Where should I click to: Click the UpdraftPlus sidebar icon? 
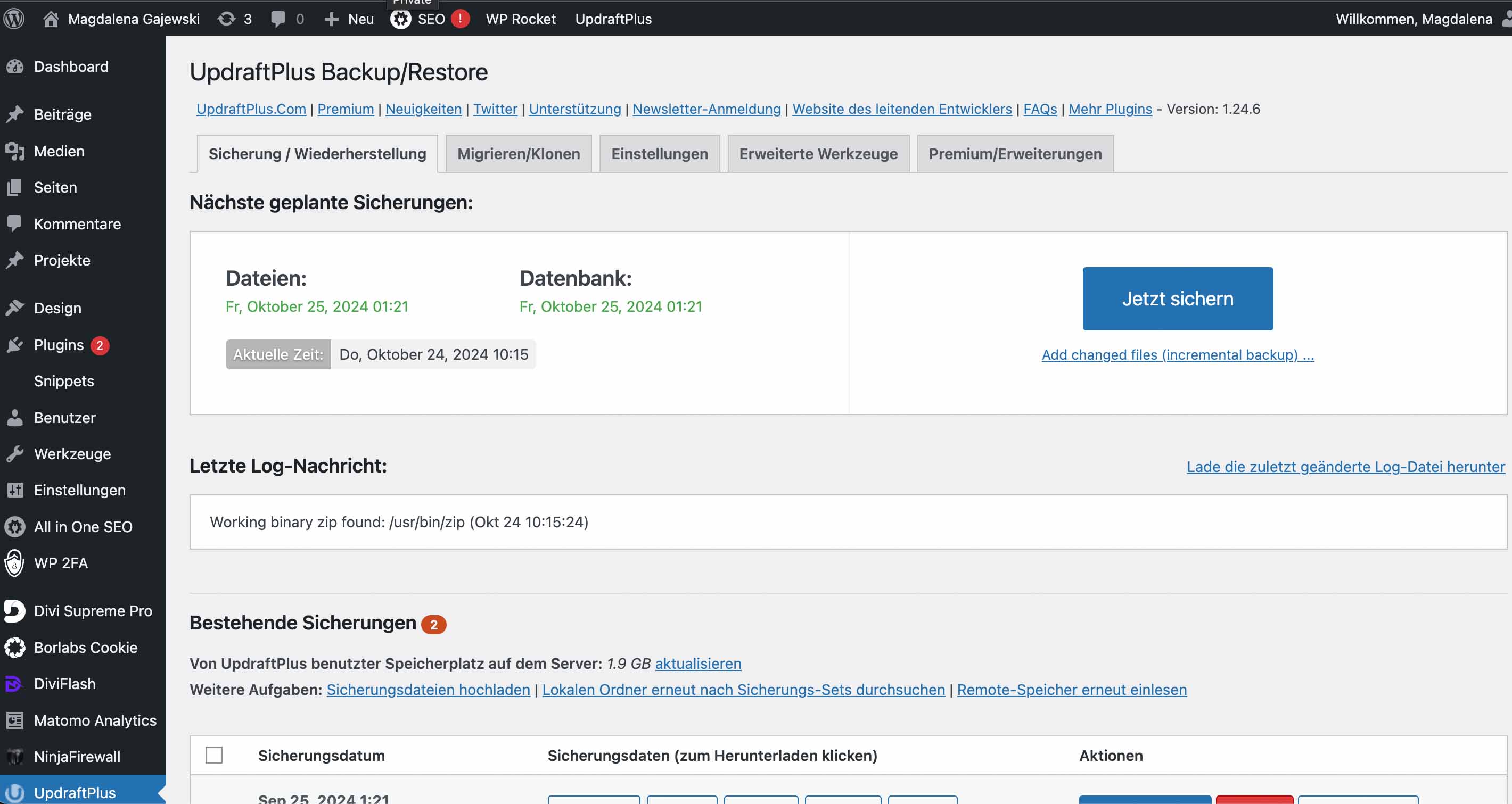pyautogui.click(x=15, y=793)
